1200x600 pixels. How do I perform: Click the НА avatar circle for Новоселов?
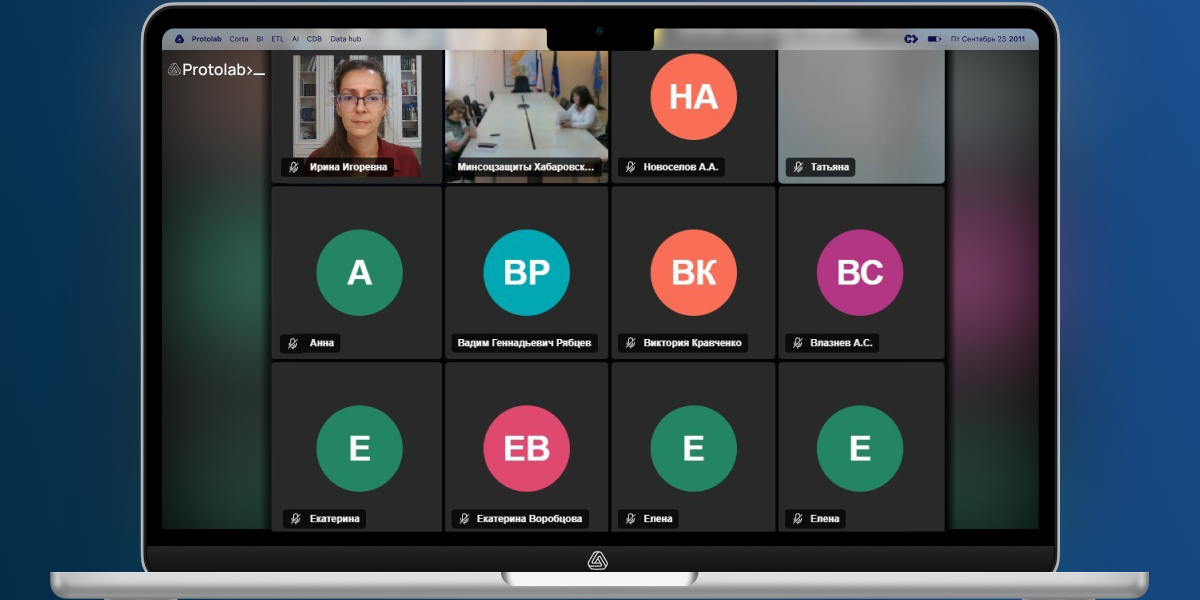(x=693, y=96)
